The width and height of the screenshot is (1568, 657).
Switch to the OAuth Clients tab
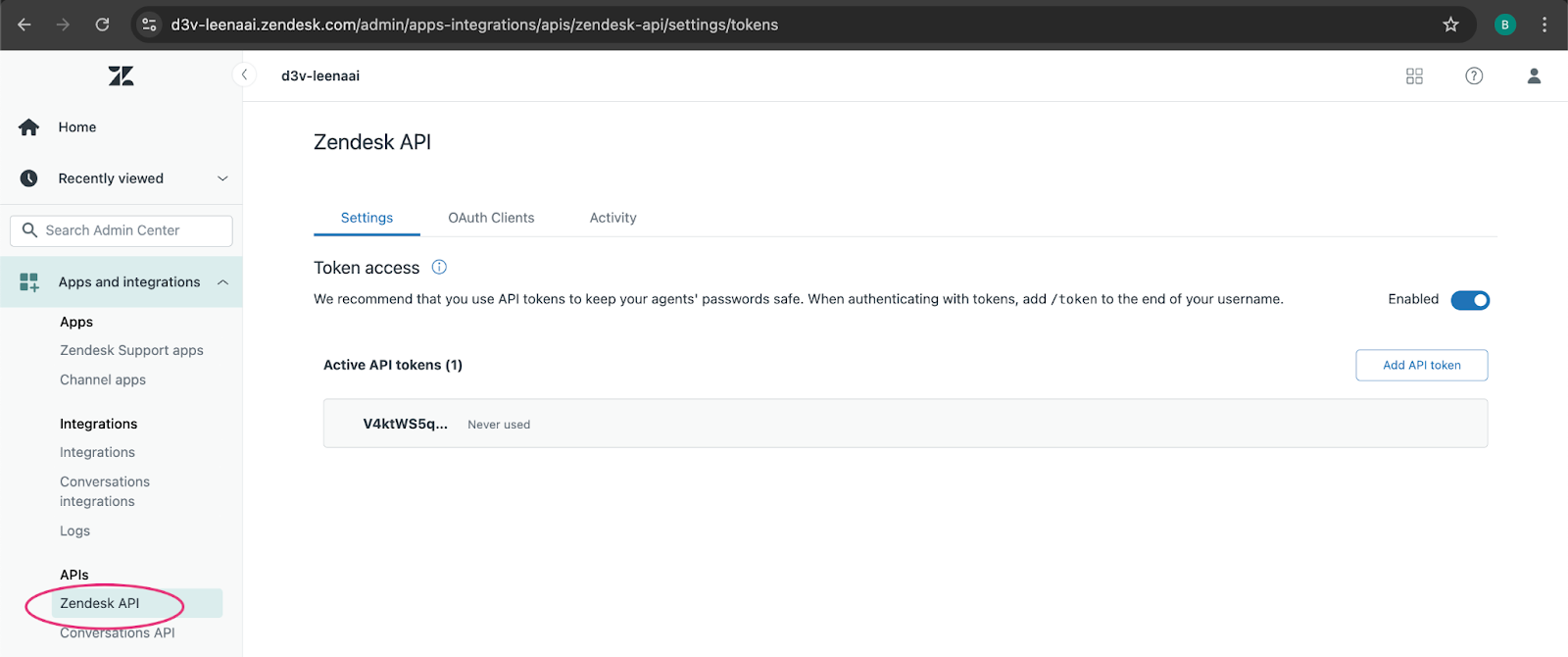pos(491,218)
